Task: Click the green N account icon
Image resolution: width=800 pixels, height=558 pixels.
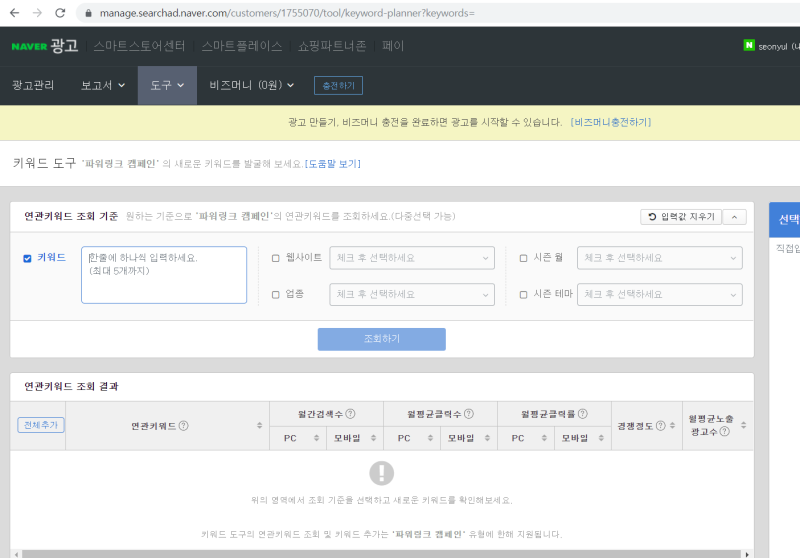Action: 748,45
